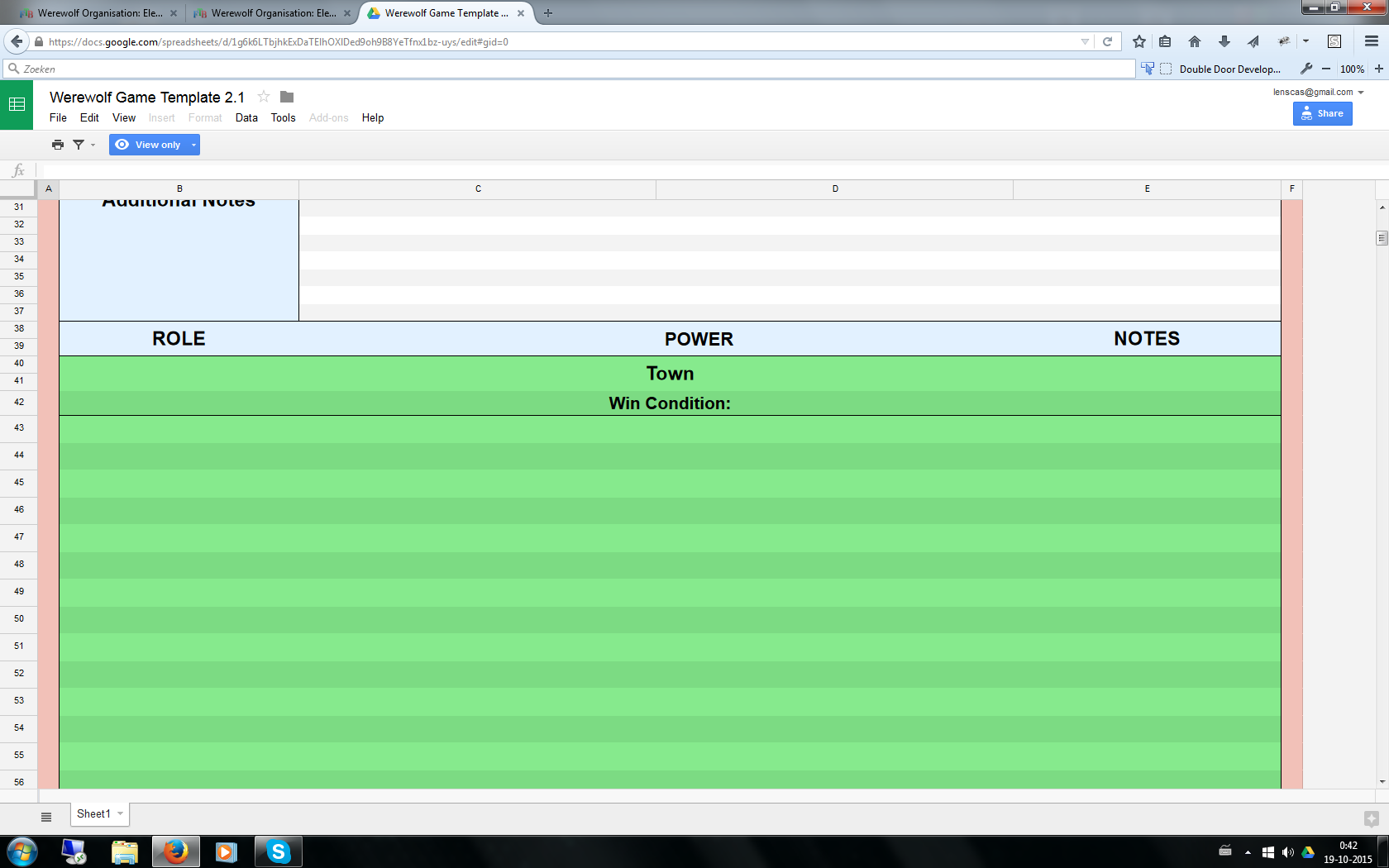Switch to the first Werewolf Organisation tab
This screenshot has height=868, width=1389.
click(99, 13)
